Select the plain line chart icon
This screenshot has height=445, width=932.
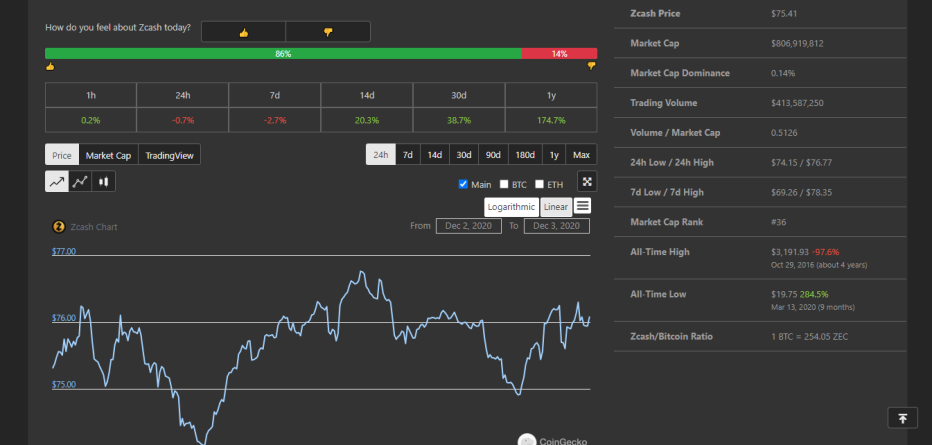pyautogui.click(x=57, y=182)
